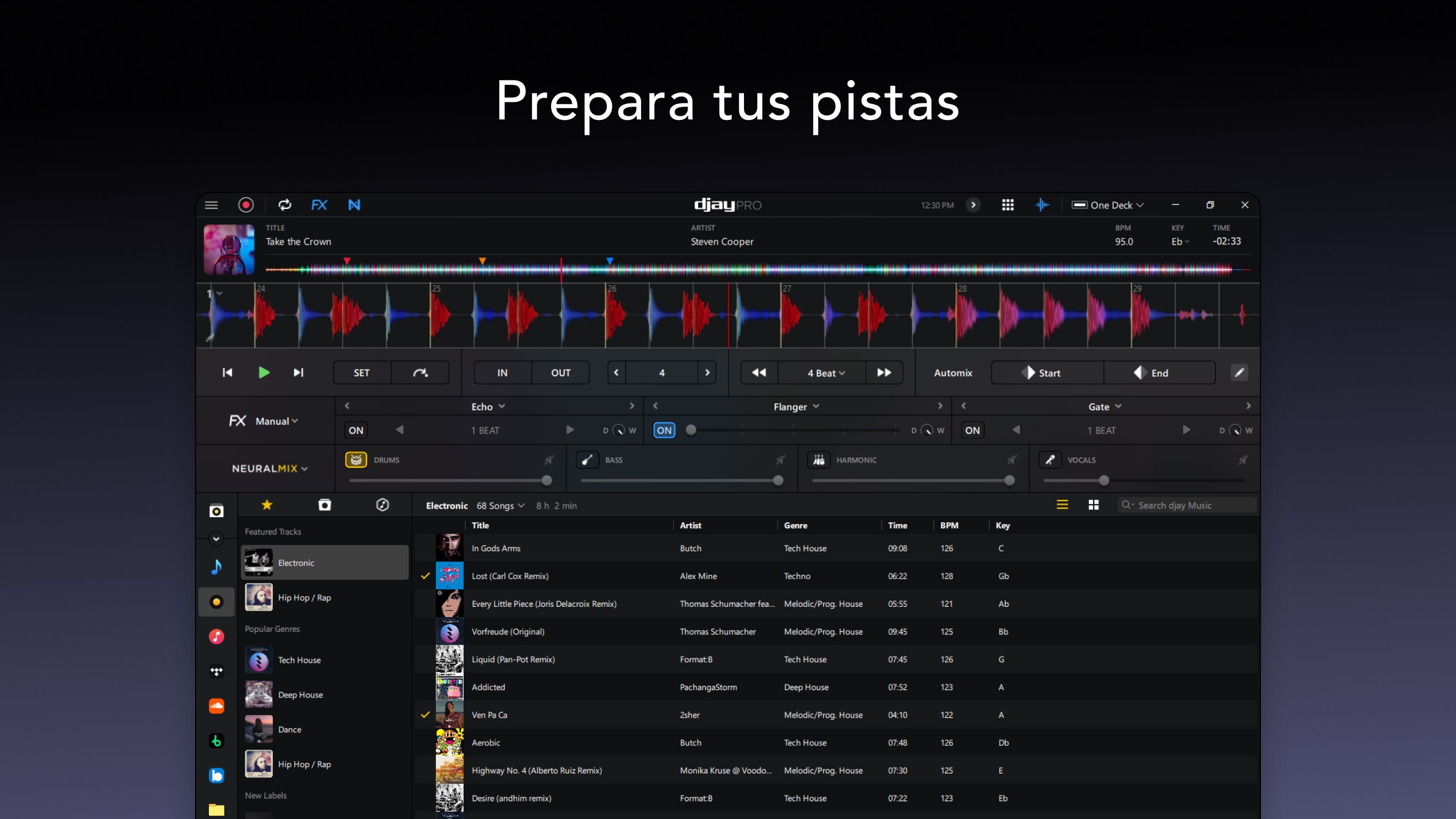Expand the NEURALMIX dropdown
This screenshot has width=1456, height=819.
pos(270,468)
